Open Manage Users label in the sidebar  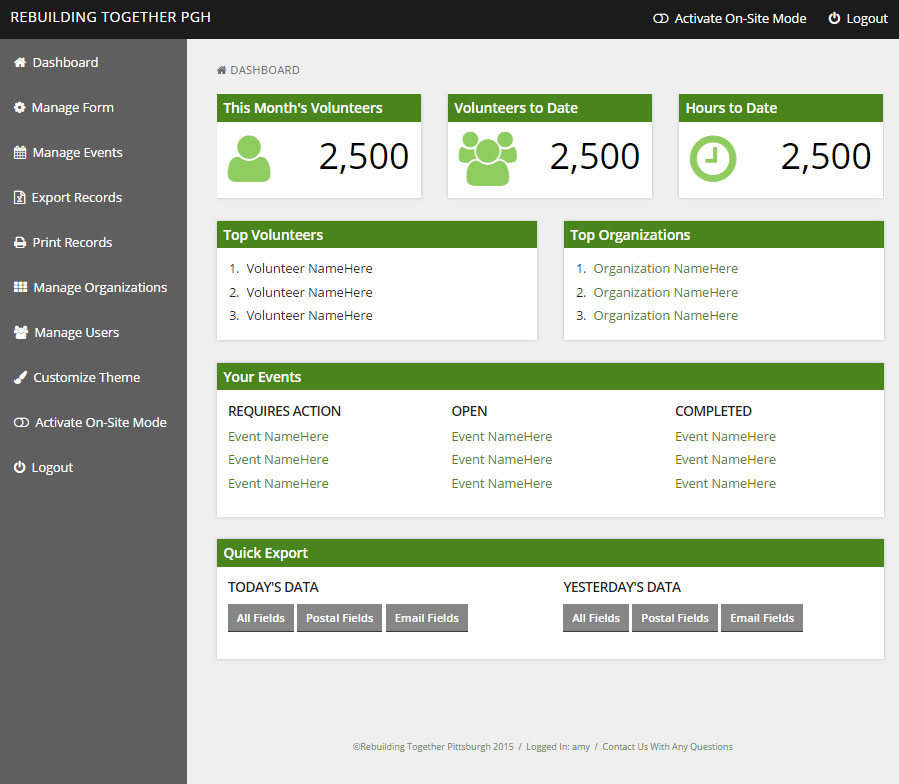pos(77,333)
